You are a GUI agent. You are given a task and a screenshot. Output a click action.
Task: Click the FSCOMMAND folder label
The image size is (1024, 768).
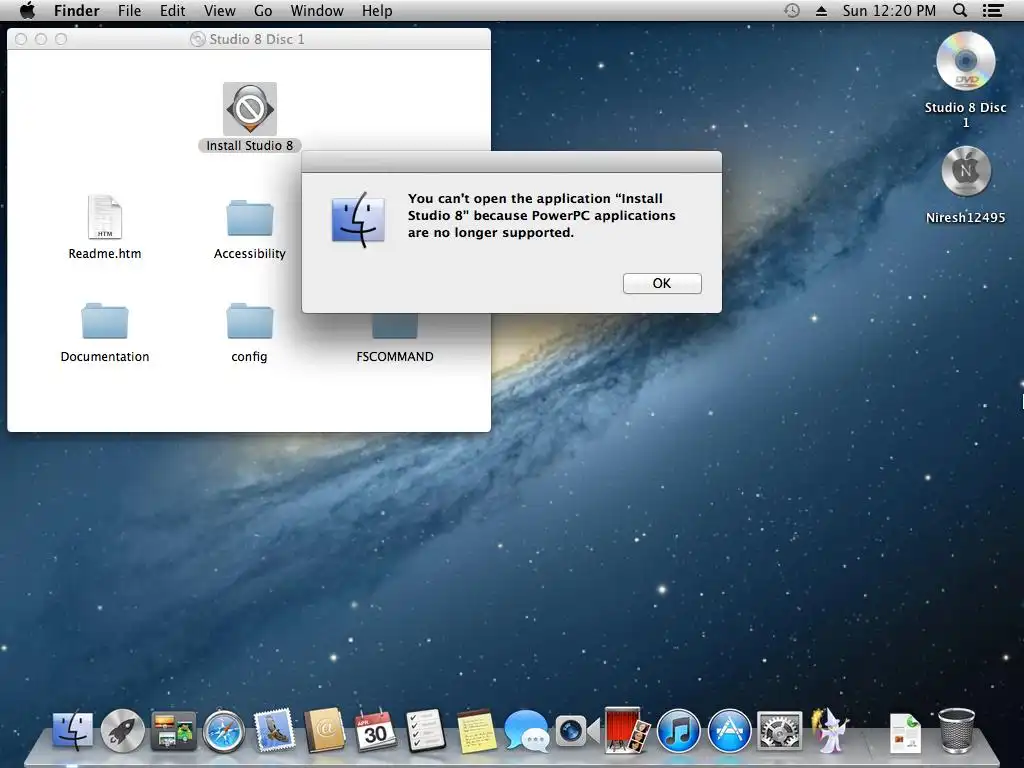(394, 357)
